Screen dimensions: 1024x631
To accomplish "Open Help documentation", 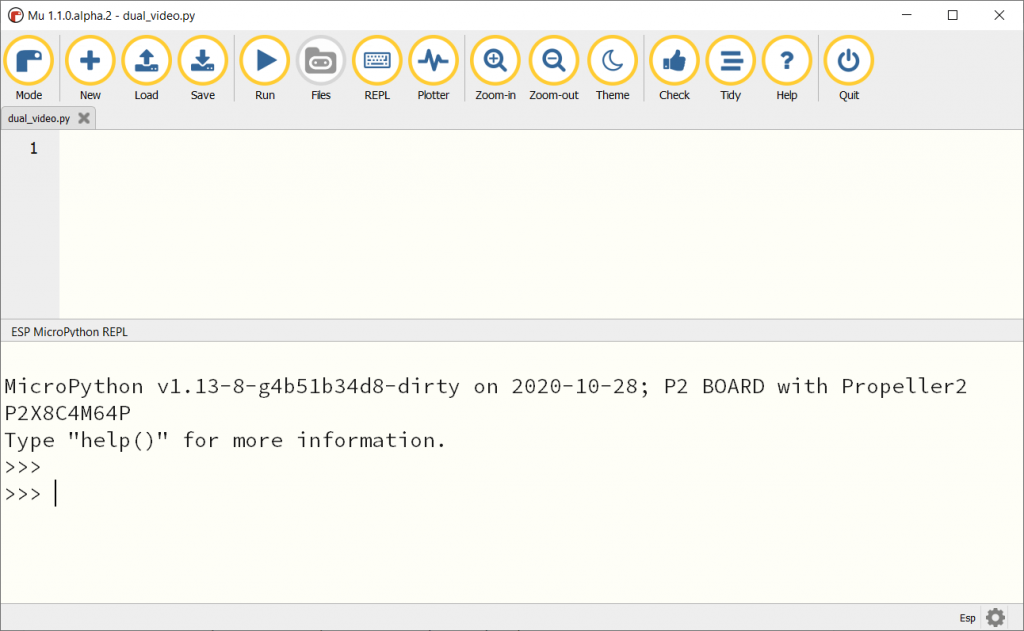I will (x=786, y=61).
